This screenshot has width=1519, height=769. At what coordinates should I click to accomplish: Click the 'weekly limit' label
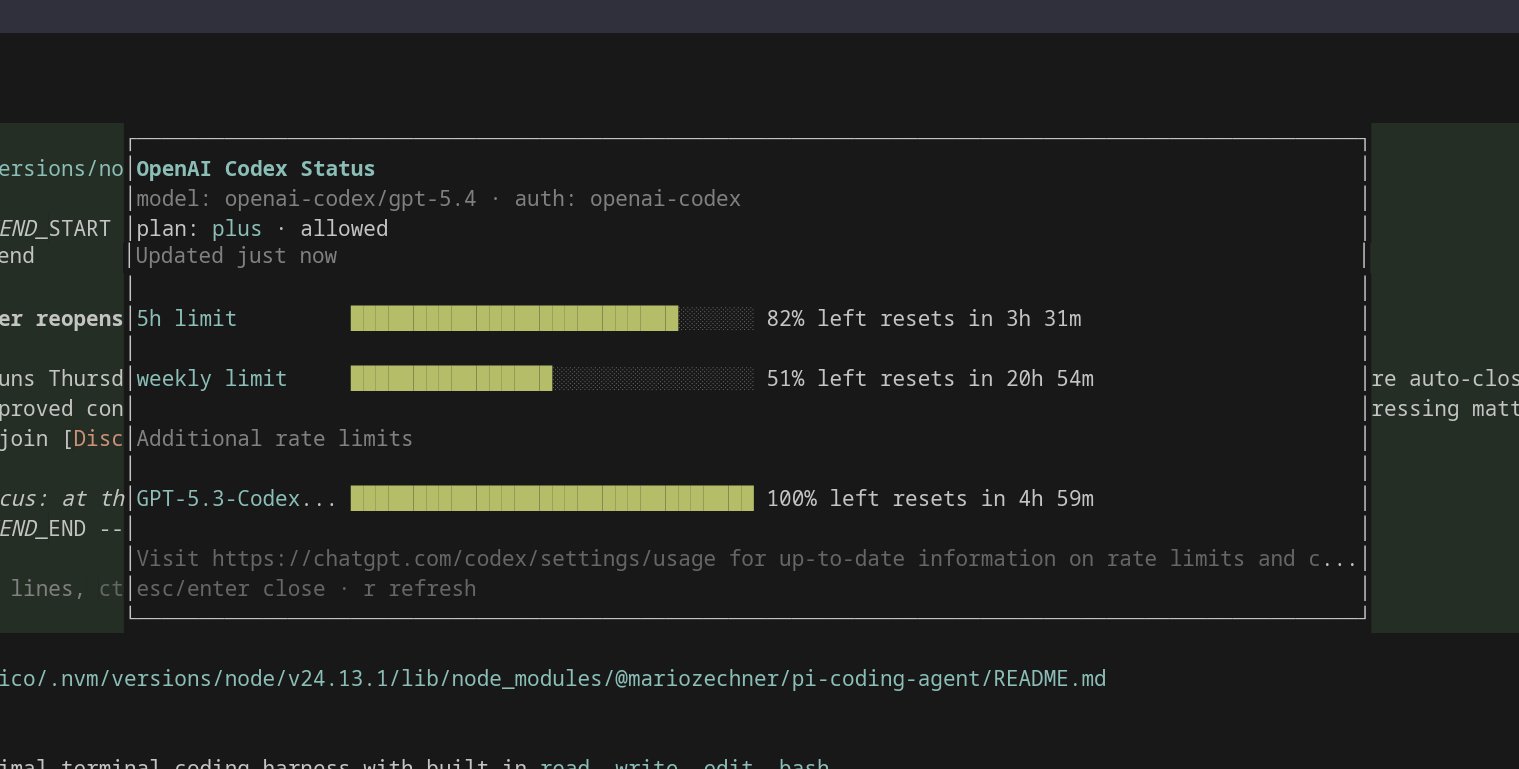pos(212,379)
